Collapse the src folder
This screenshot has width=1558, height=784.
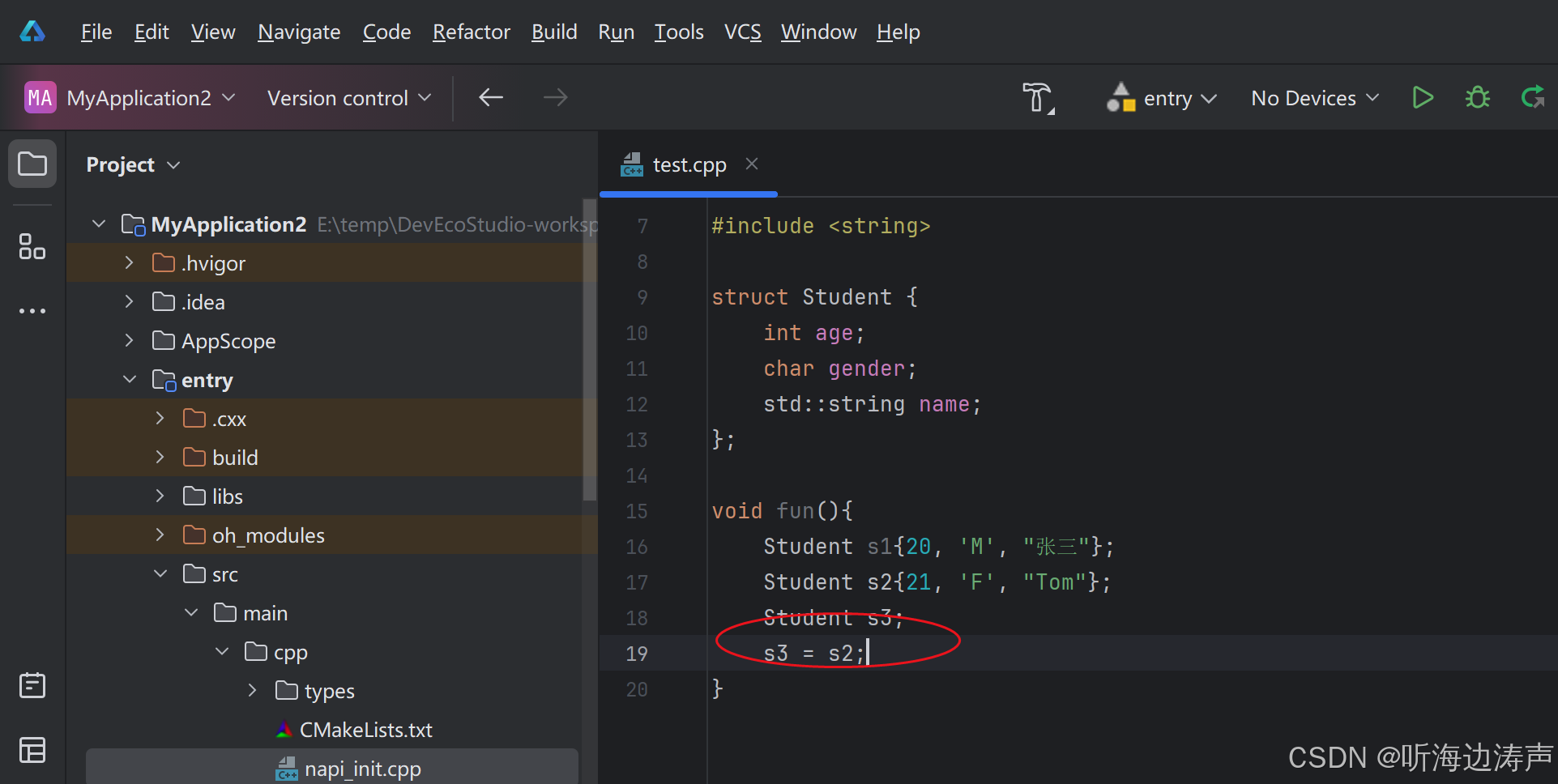click(160, 573)
